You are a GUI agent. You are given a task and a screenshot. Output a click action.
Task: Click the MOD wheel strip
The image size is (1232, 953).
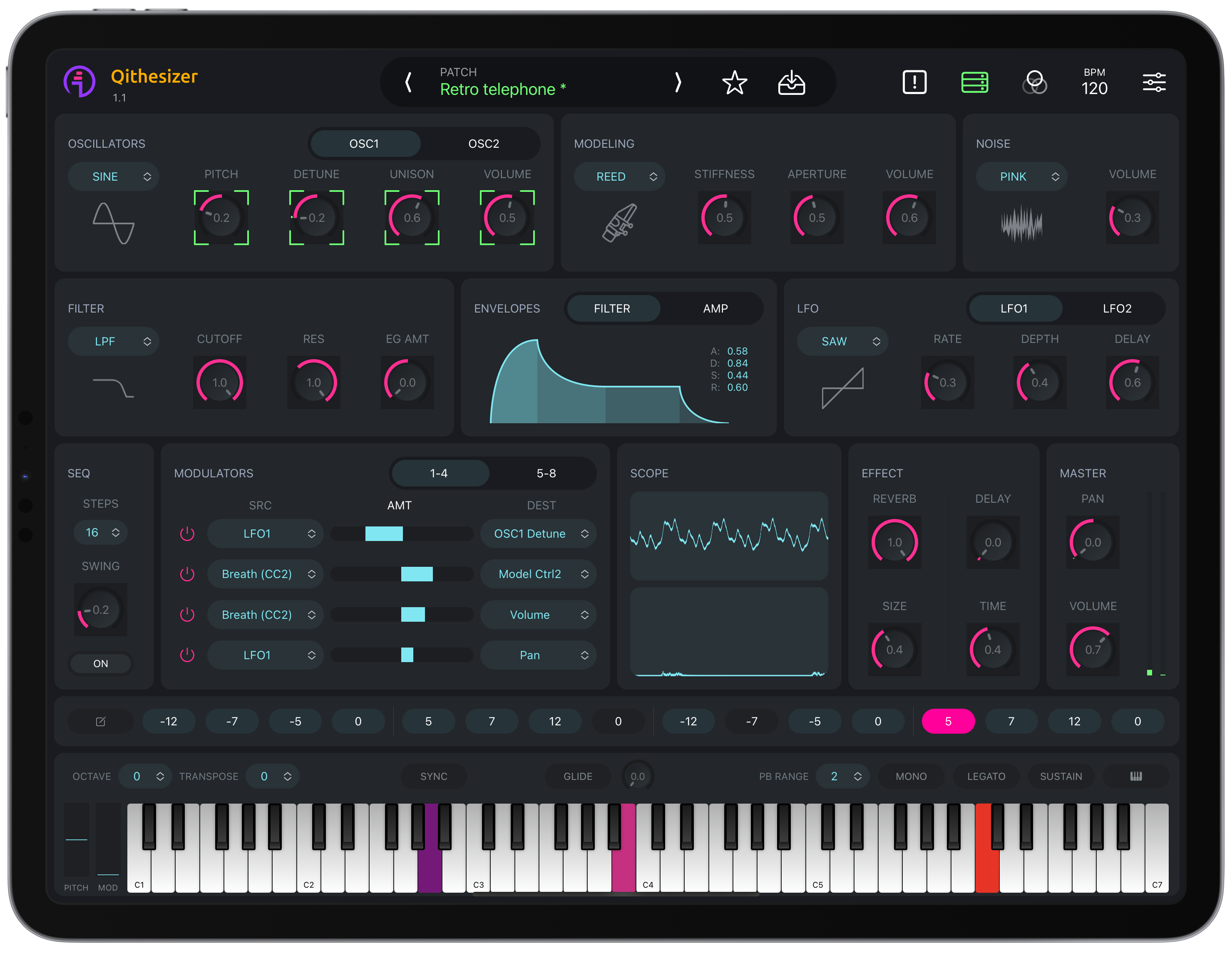pyautogui.click(x=108, y=840)
